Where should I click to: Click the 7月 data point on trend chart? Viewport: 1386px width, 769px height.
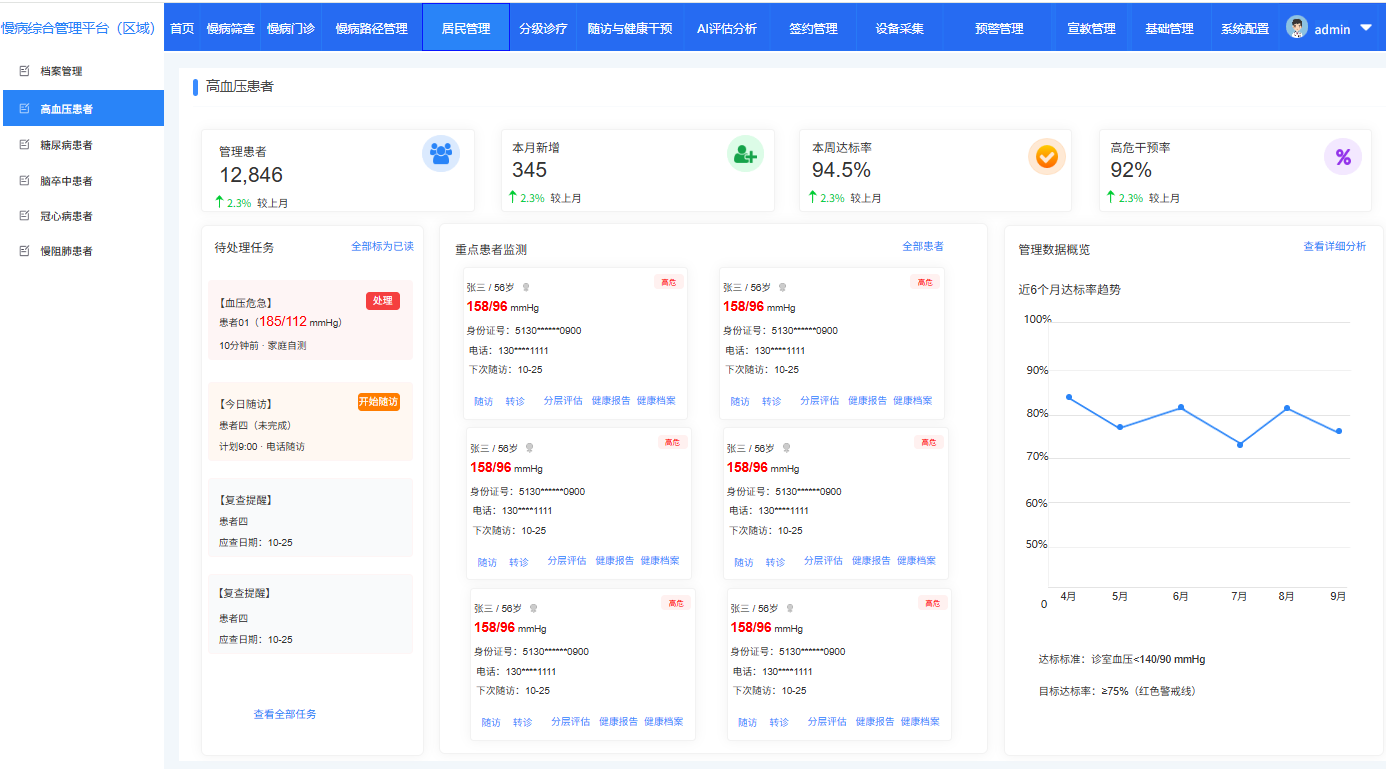pyautogui.click(x=1240, y=444)
